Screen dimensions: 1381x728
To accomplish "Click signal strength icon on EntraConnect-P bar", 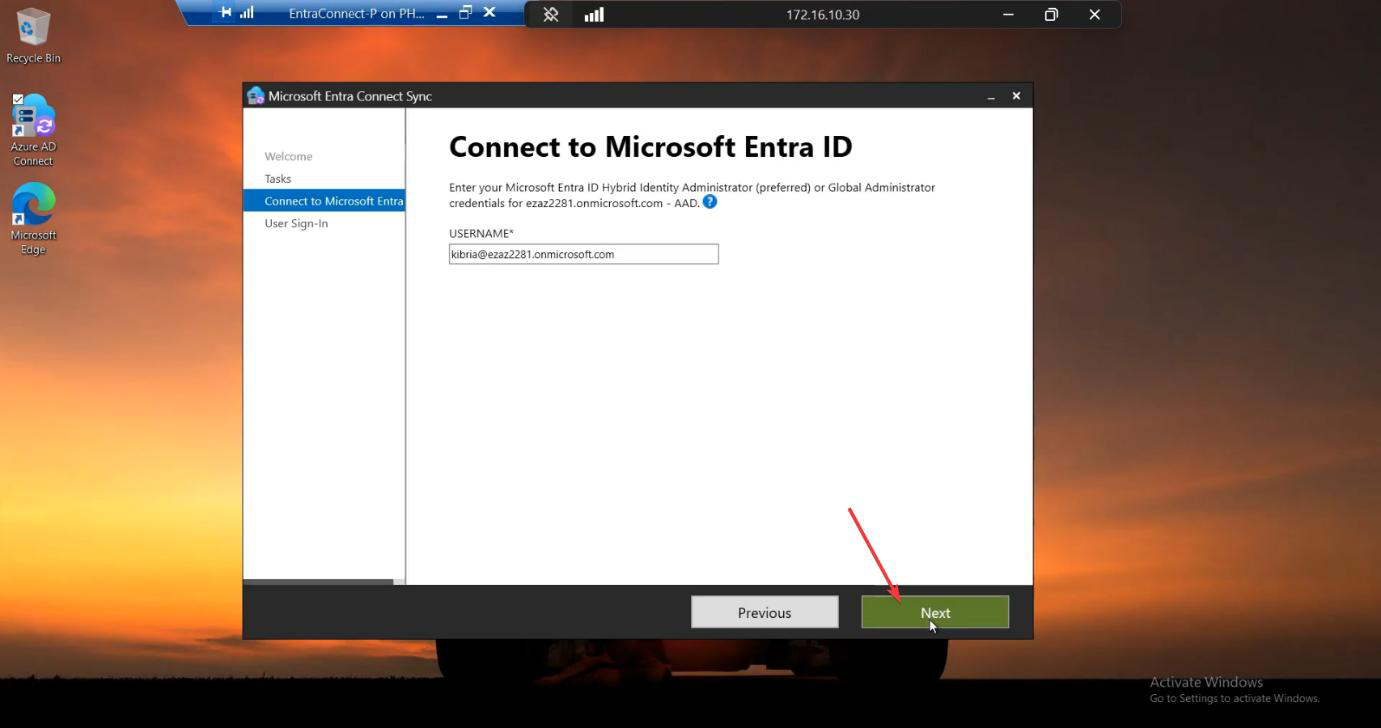I will coord(247,13).
